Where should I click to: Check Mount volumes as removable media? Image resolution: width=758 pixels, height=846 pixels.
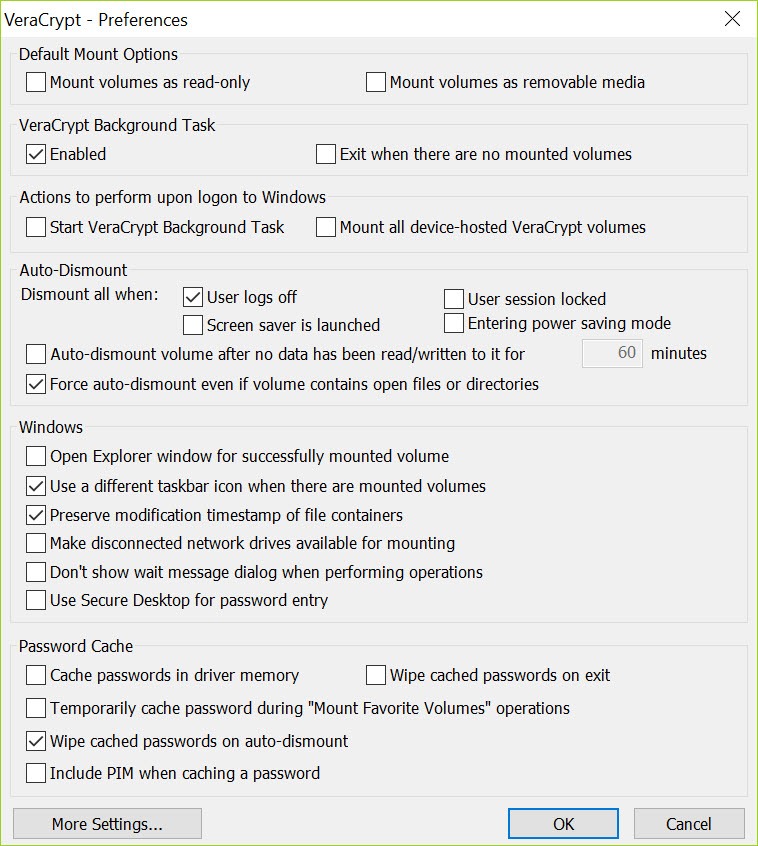click(x=375, y=82)
